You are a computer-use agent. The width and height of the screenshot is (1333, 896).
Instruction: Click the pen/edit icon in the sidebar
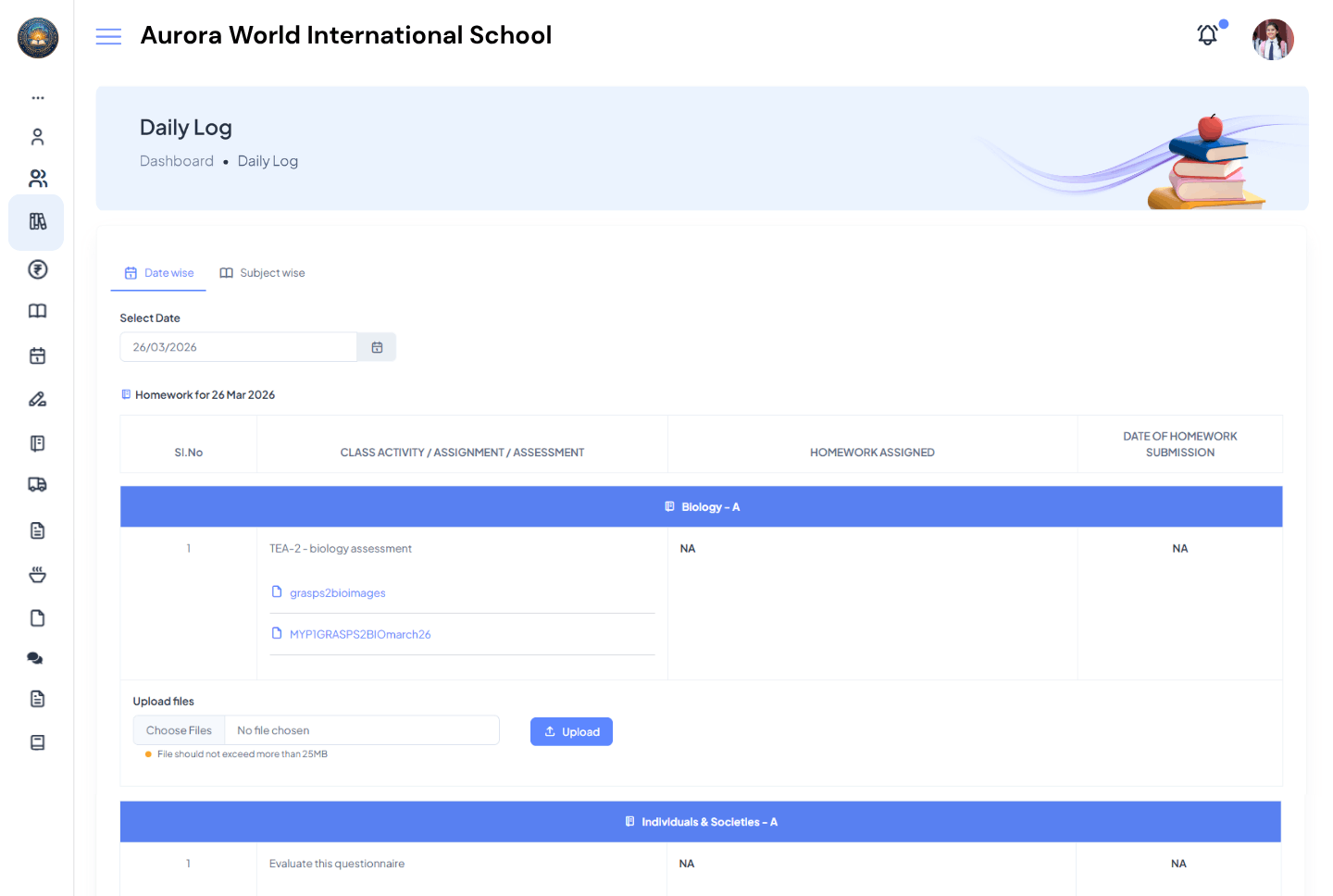pyautogui.click(x=37, y=399)
